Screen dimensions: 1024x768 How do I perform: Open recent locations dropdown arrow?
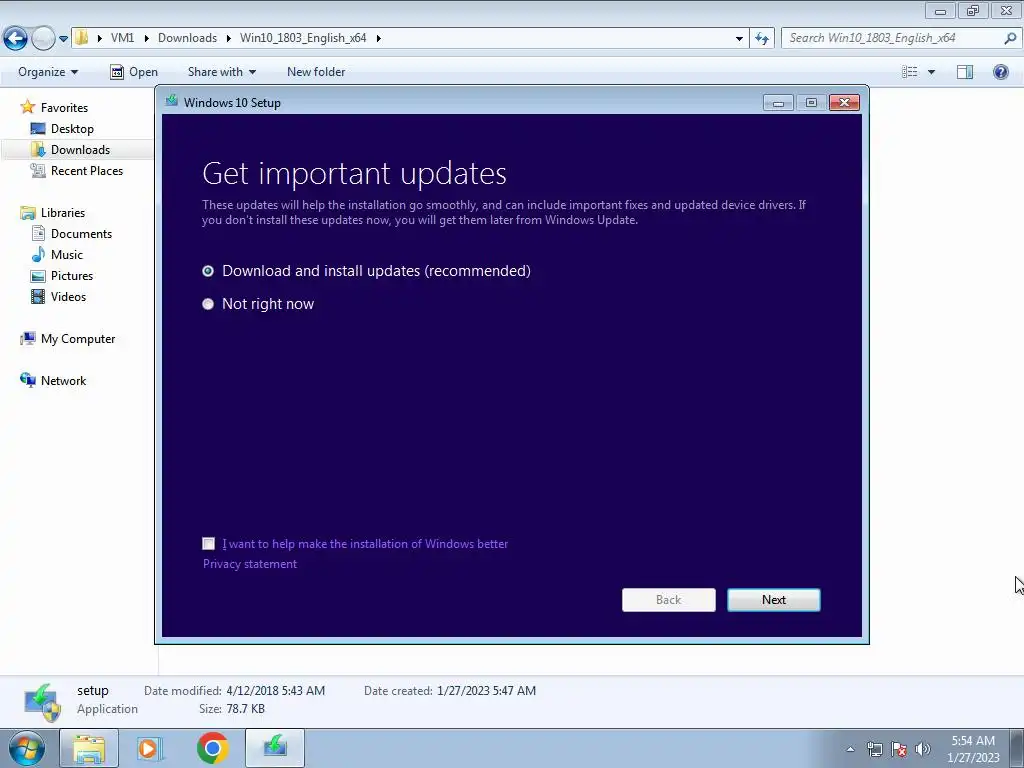[63, 39]
